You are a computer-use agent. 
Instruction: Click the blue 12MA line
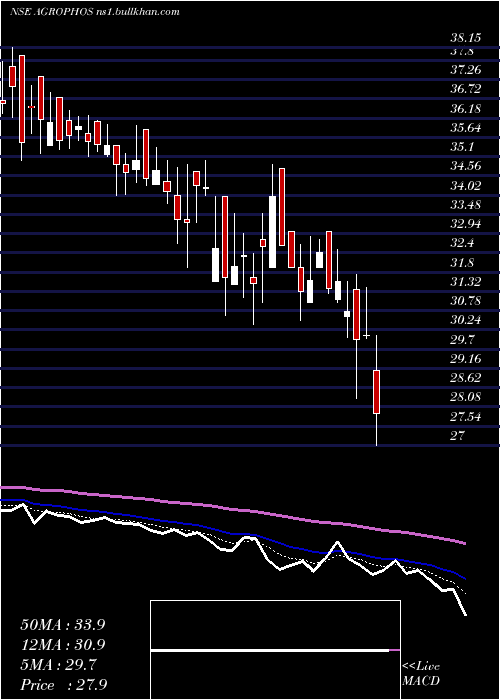232,533
